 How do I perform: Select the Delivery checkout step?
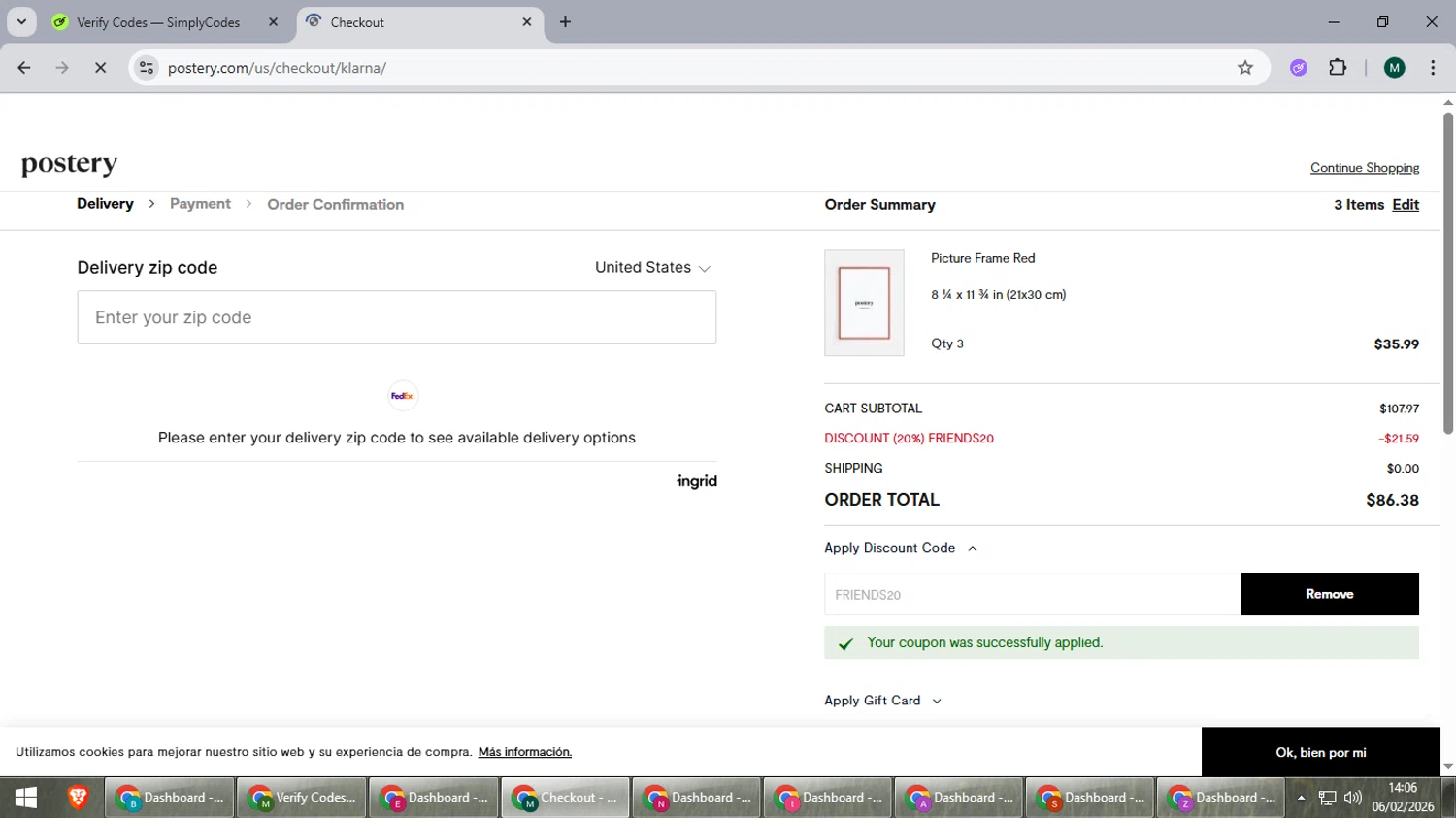(x=105, y=204)
